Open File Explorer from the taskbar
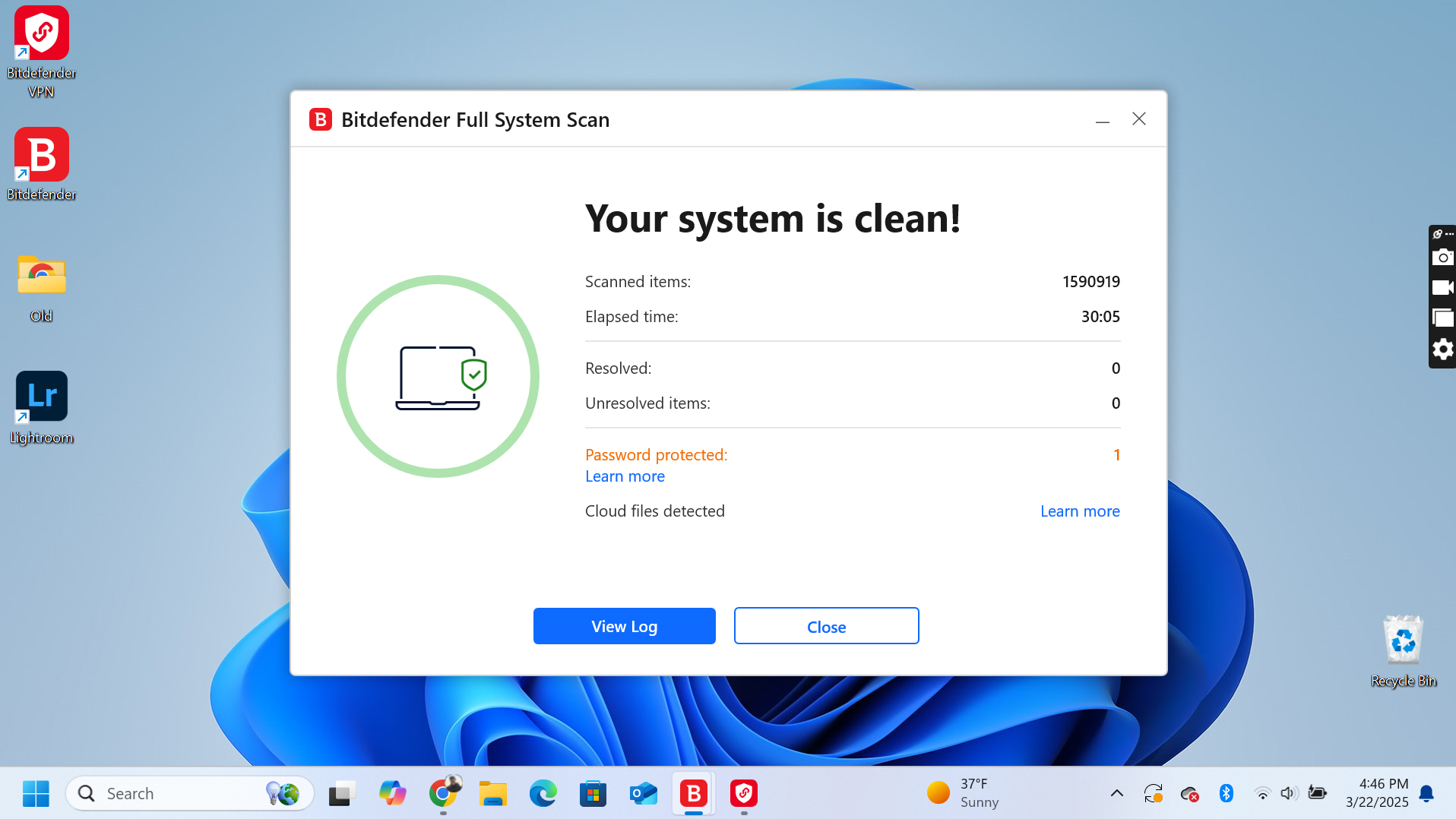1456x819 pixels. [492, 793]
